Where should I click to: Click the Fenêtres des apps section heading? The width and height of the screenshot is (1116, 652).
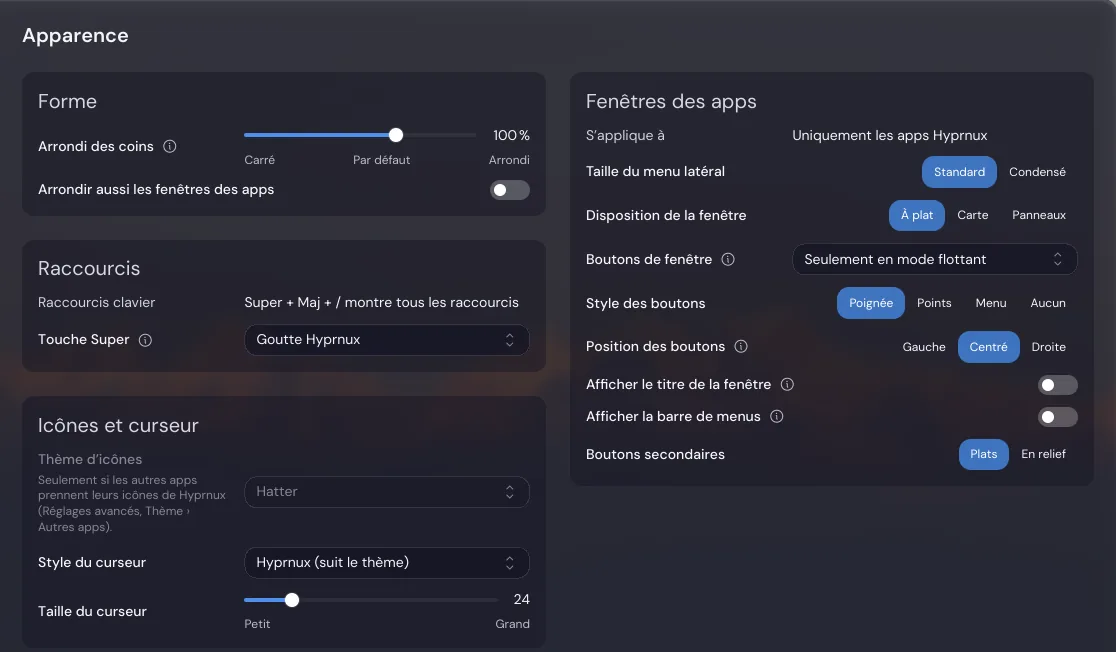[671, 102]
